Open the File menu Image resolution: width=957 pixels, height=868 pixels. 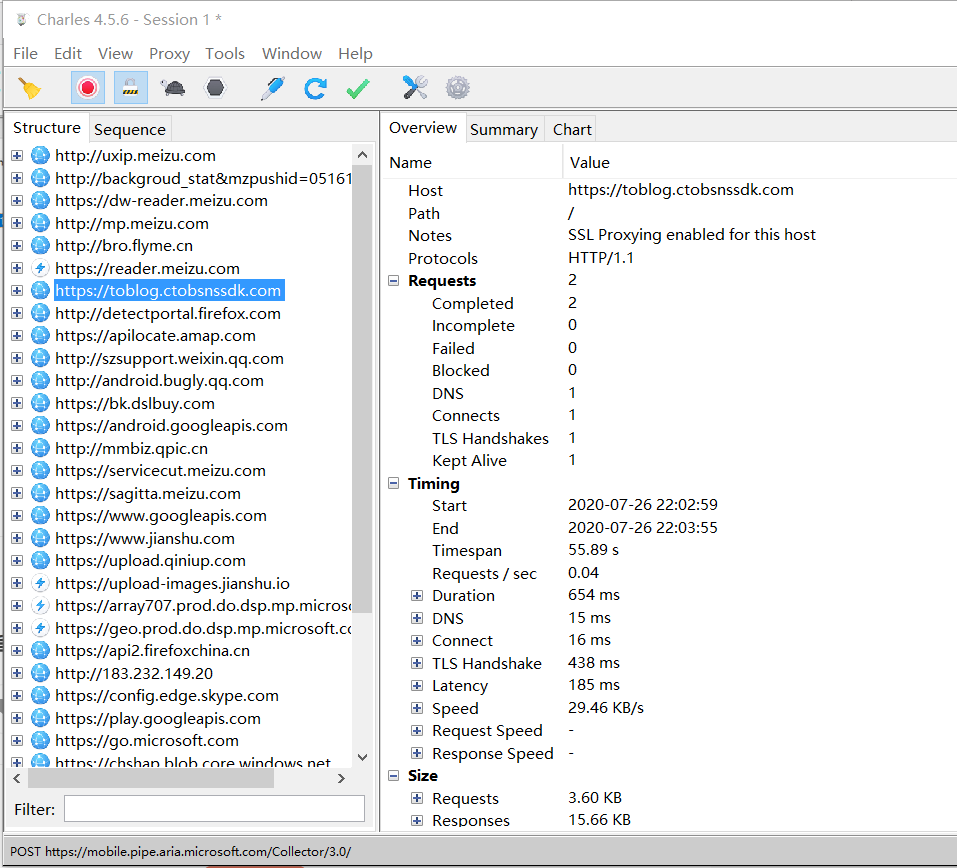pyautogui.click(x=26, y=54)
